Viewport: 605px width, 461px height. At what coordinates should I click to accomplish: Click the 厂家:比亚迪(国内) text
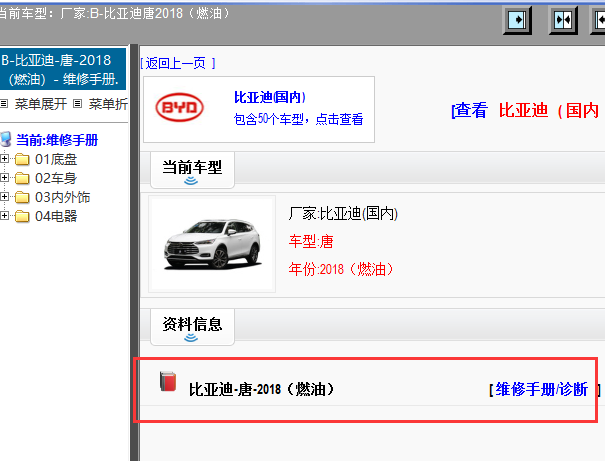(343, 213)
